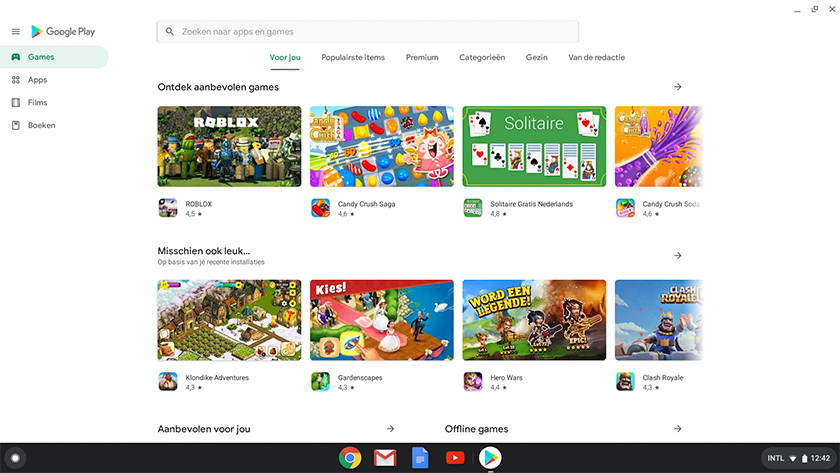
Task: Click the launcher circle button on shelf
Action: (x=15, y=458)
